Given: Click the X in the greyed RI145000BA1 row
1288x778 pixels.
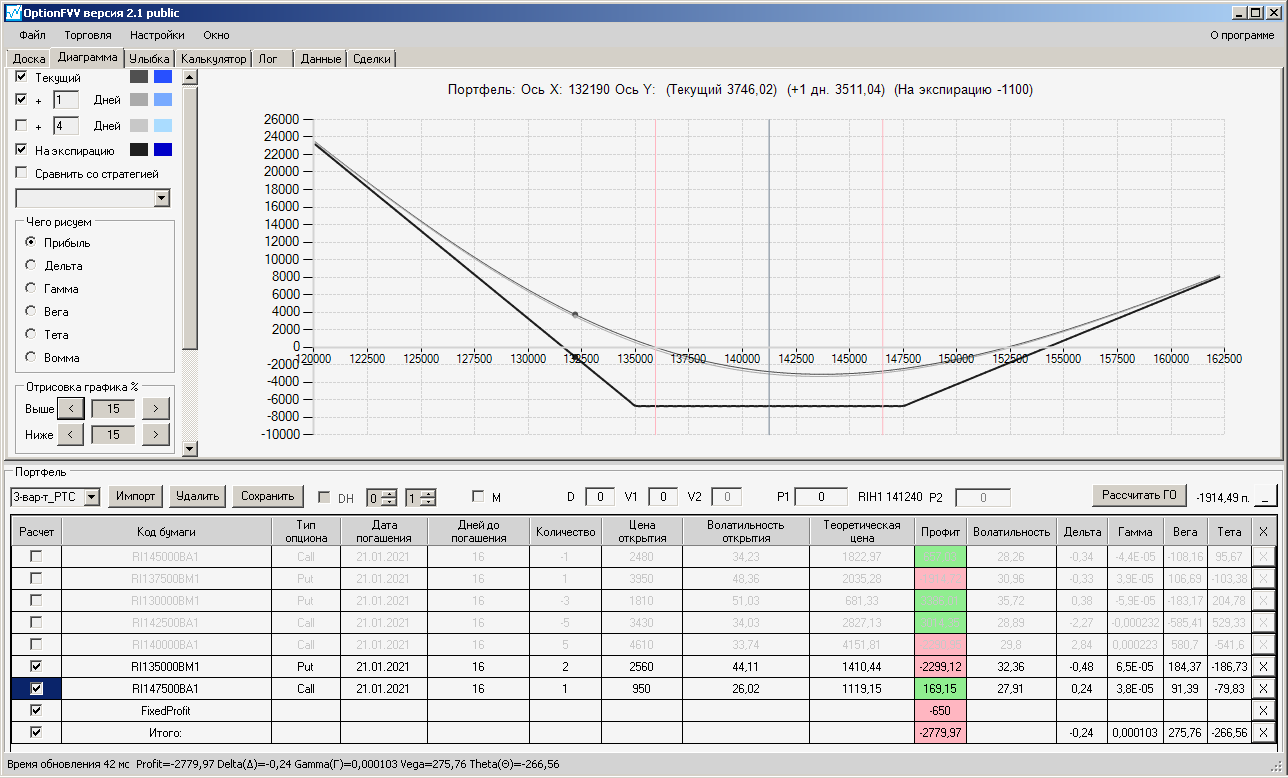Looking at the screenshot, I should [x=1263, y=556].
